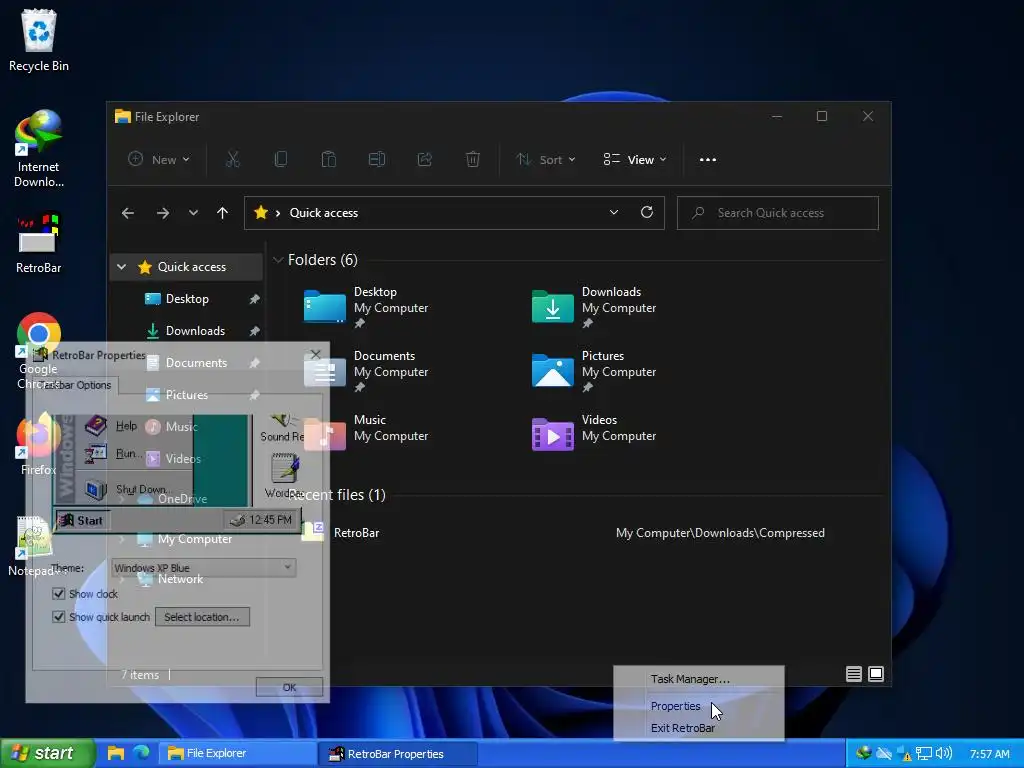The image size is (1024, 768).
Task: Select Desktop in the navigation pane
Action: point(187,298)
